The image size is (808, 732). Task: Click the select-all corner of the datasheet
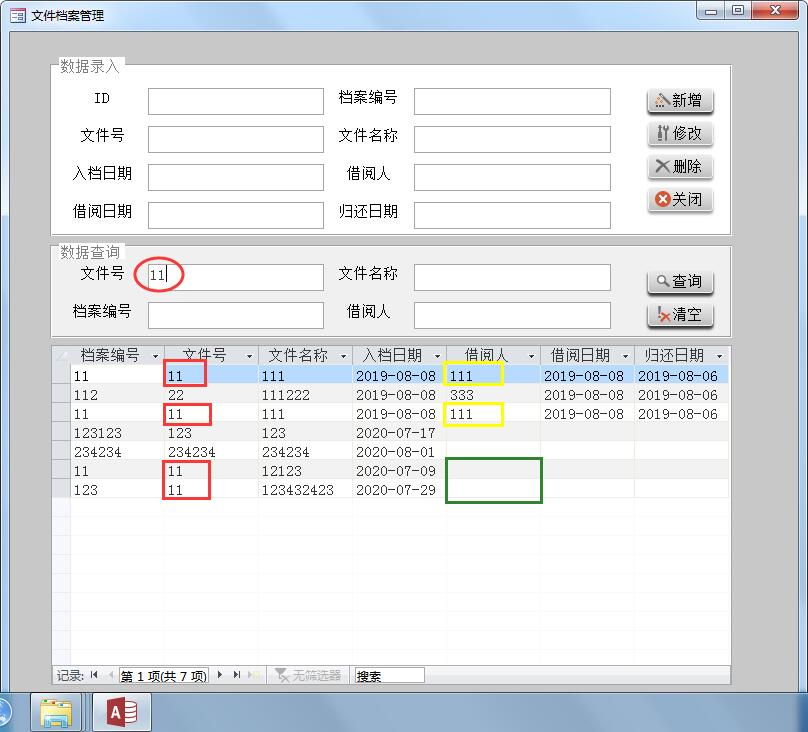(61, 355)
